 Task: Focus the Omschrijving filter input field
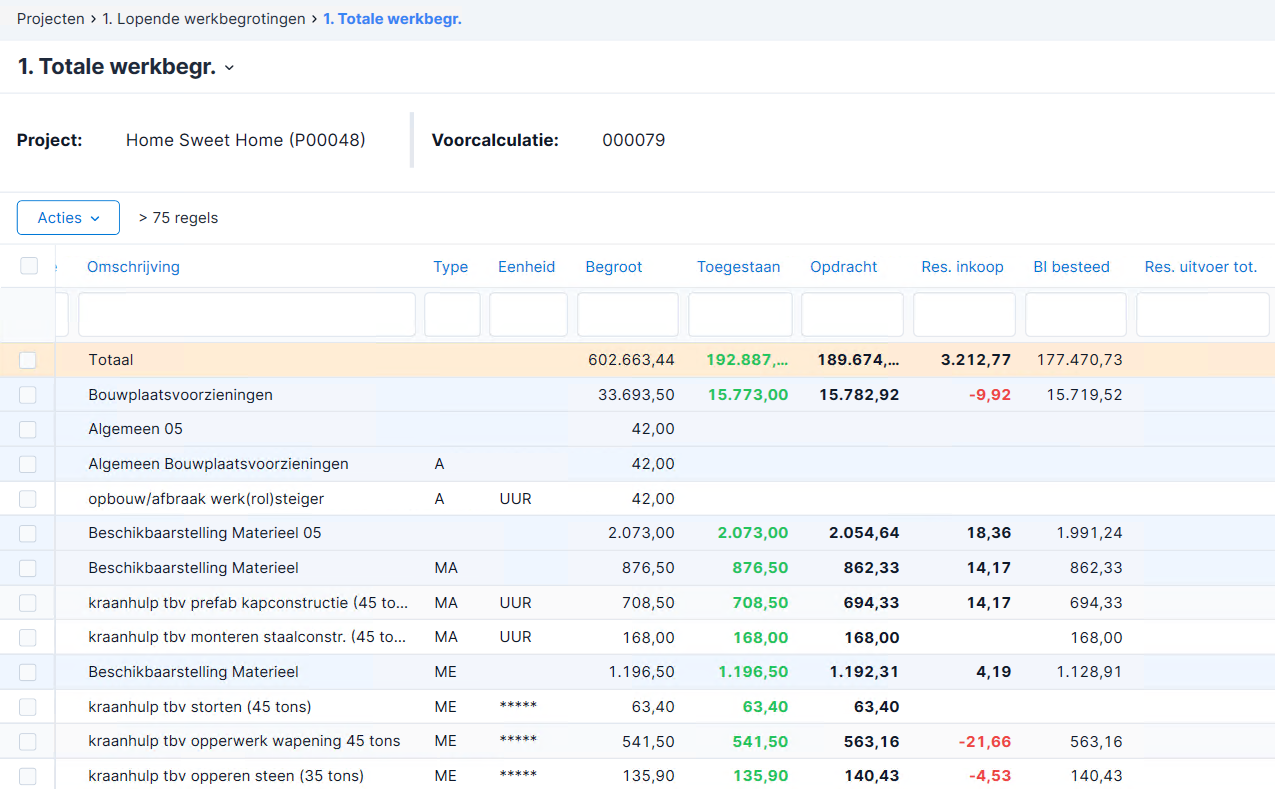247,314
